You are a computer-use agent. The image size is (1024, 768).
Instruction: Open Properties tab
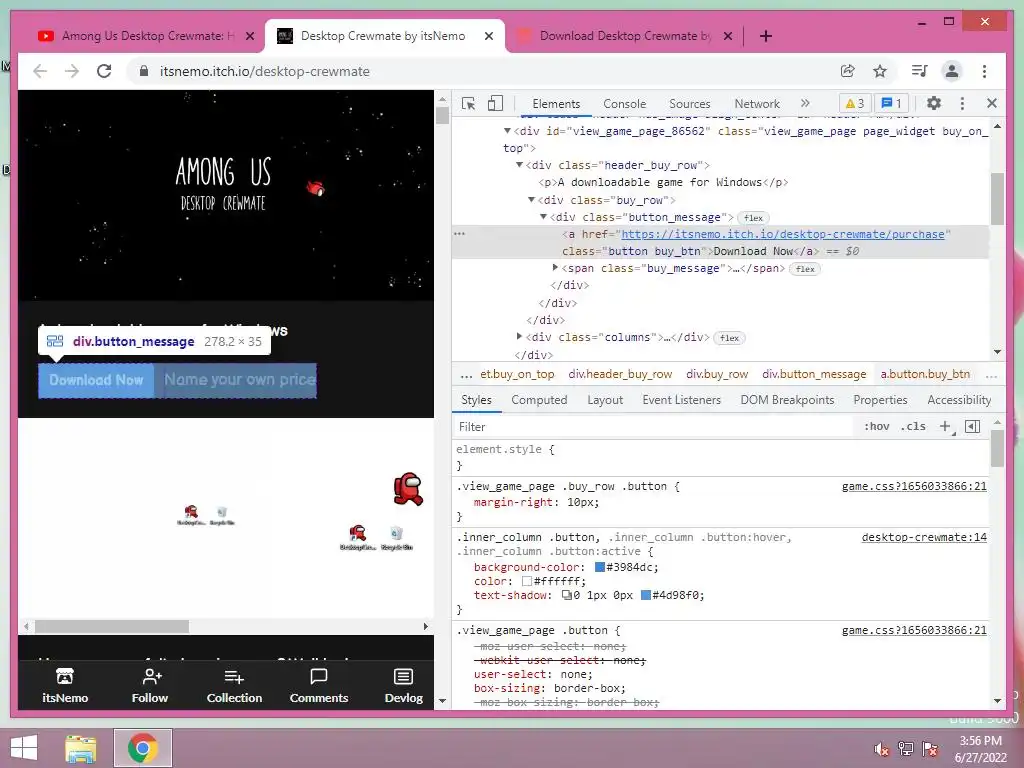coord(880,400)
